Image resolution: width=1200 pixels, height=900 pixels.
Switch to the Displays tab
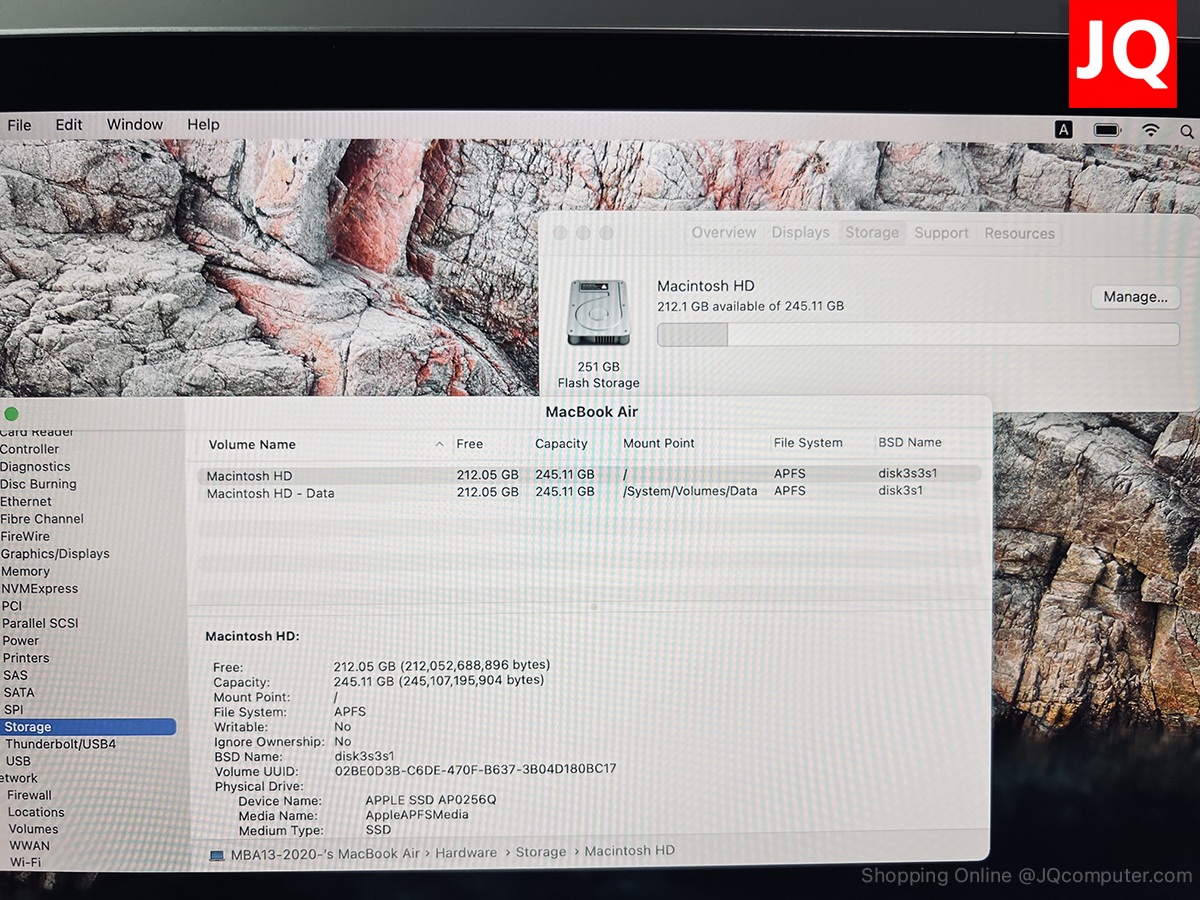pyautogui.click(x=800, y=233)
